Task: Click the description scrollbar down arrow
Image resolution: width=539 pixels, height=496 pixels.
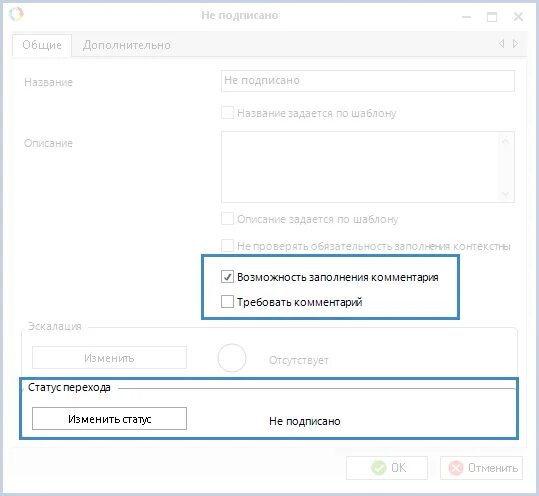Action: [x=506, y=195]
